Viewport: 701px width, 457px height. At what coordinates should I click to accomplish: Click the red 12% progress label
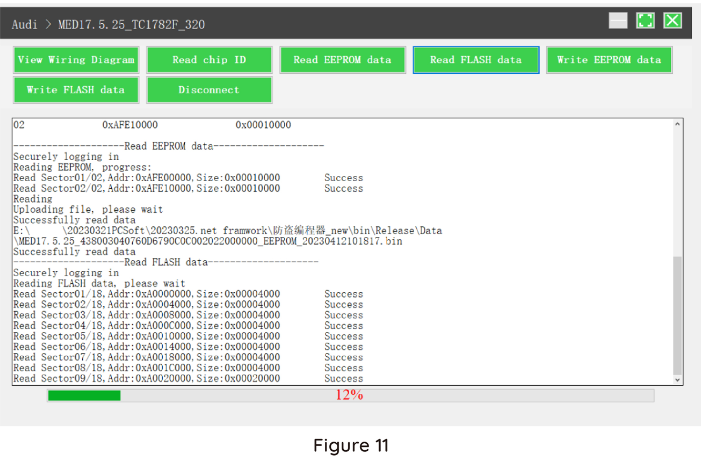349,396
